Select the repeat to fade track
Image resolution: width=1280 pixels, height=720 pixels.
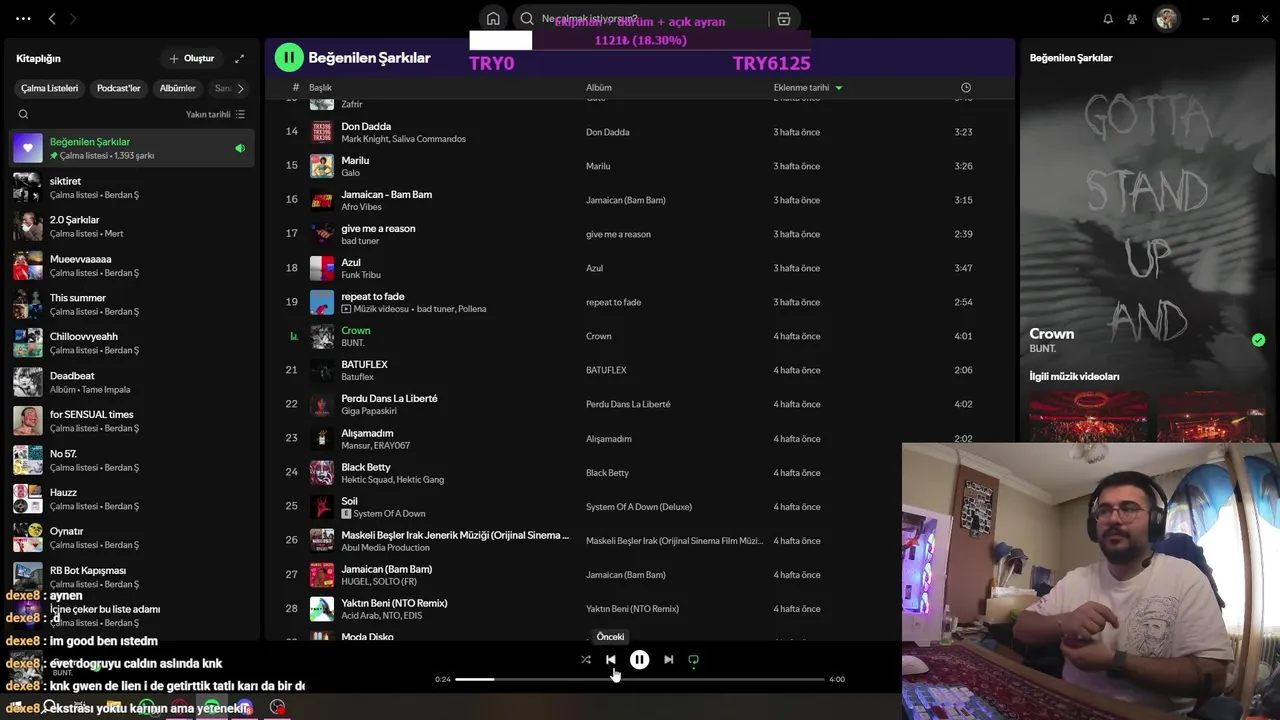[x=373, y=296]
